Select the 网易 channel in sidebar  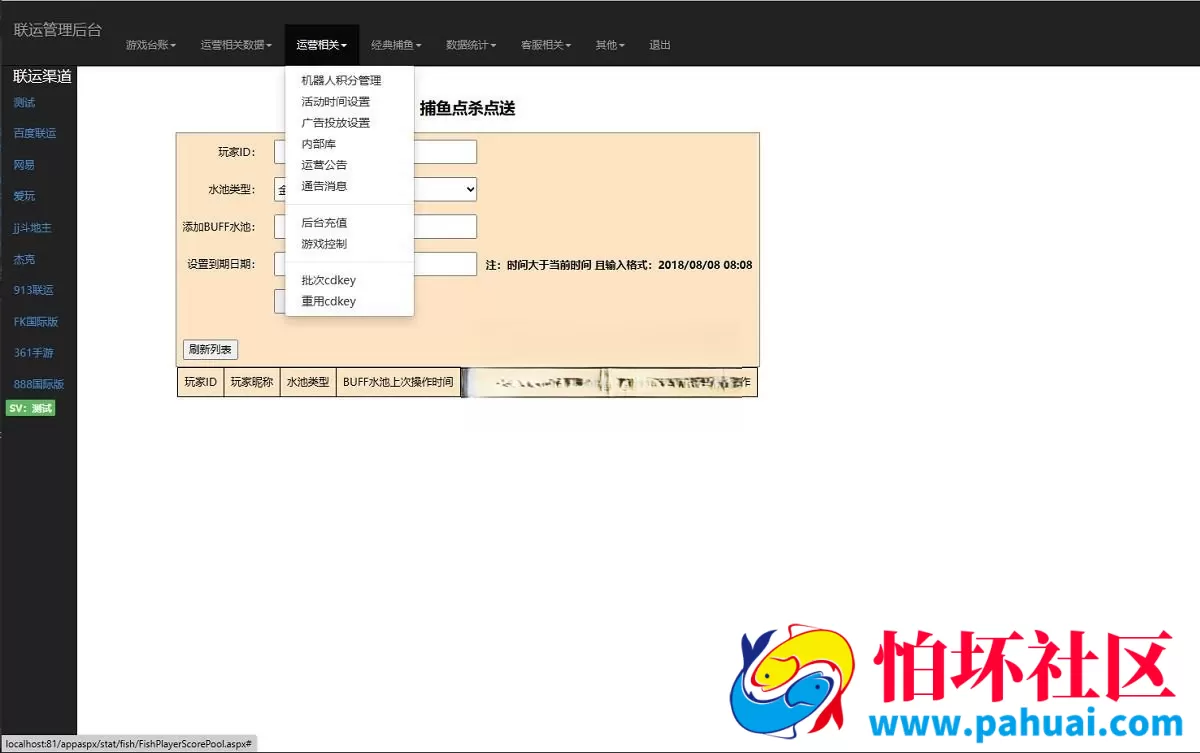(x=24, y=165)
